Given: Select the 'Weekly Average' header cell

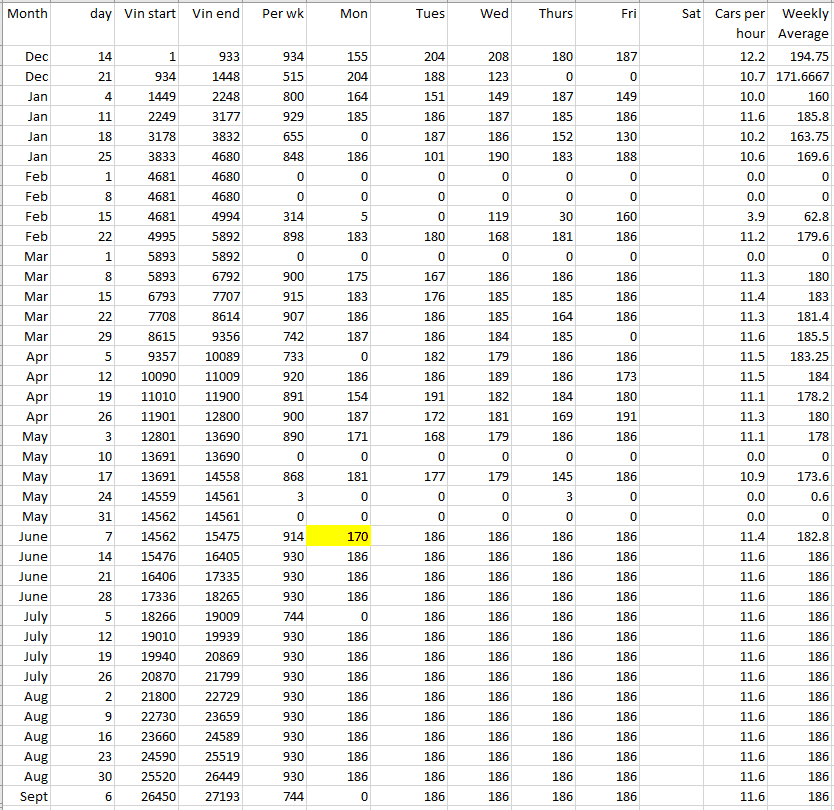Looking at the screenshot, I should (x=801, y=23).
